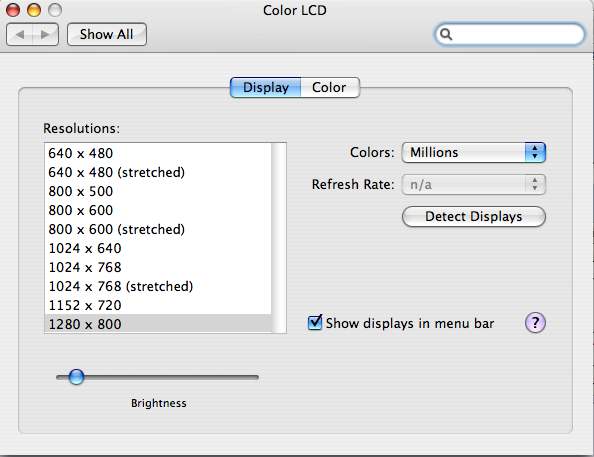594x457 pixels.
Task: Click the Show All button
Action: pos(107,34)
